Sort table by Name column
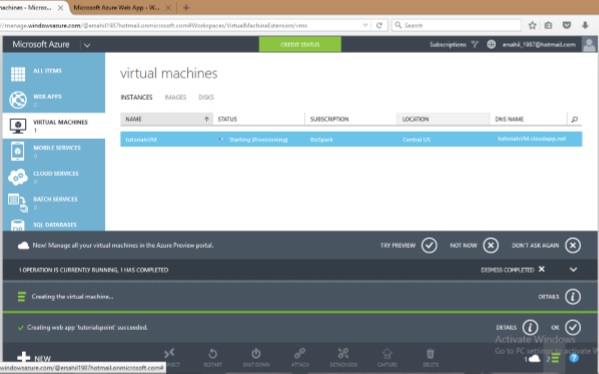 [x=167, y=119]
